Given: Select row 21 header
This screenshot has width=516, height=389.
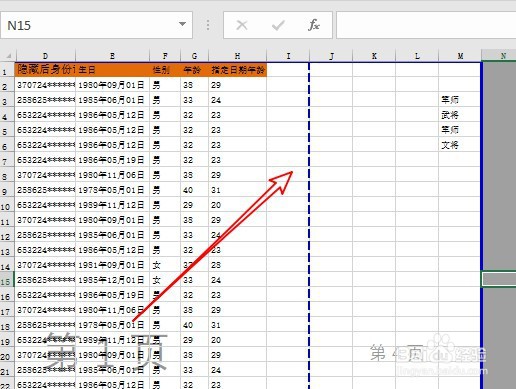Looking at the screenshot, I should [7, 370].
